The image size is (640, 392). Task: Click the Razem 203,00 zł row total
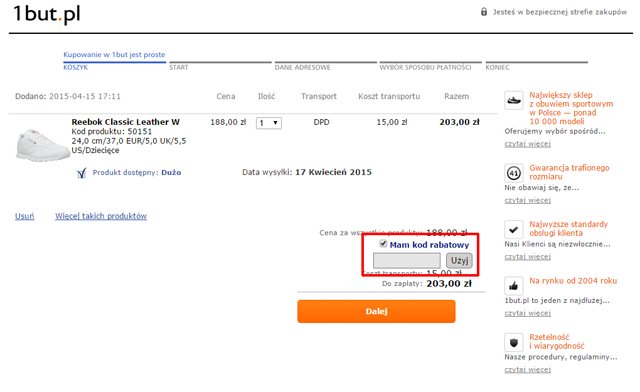459,122
